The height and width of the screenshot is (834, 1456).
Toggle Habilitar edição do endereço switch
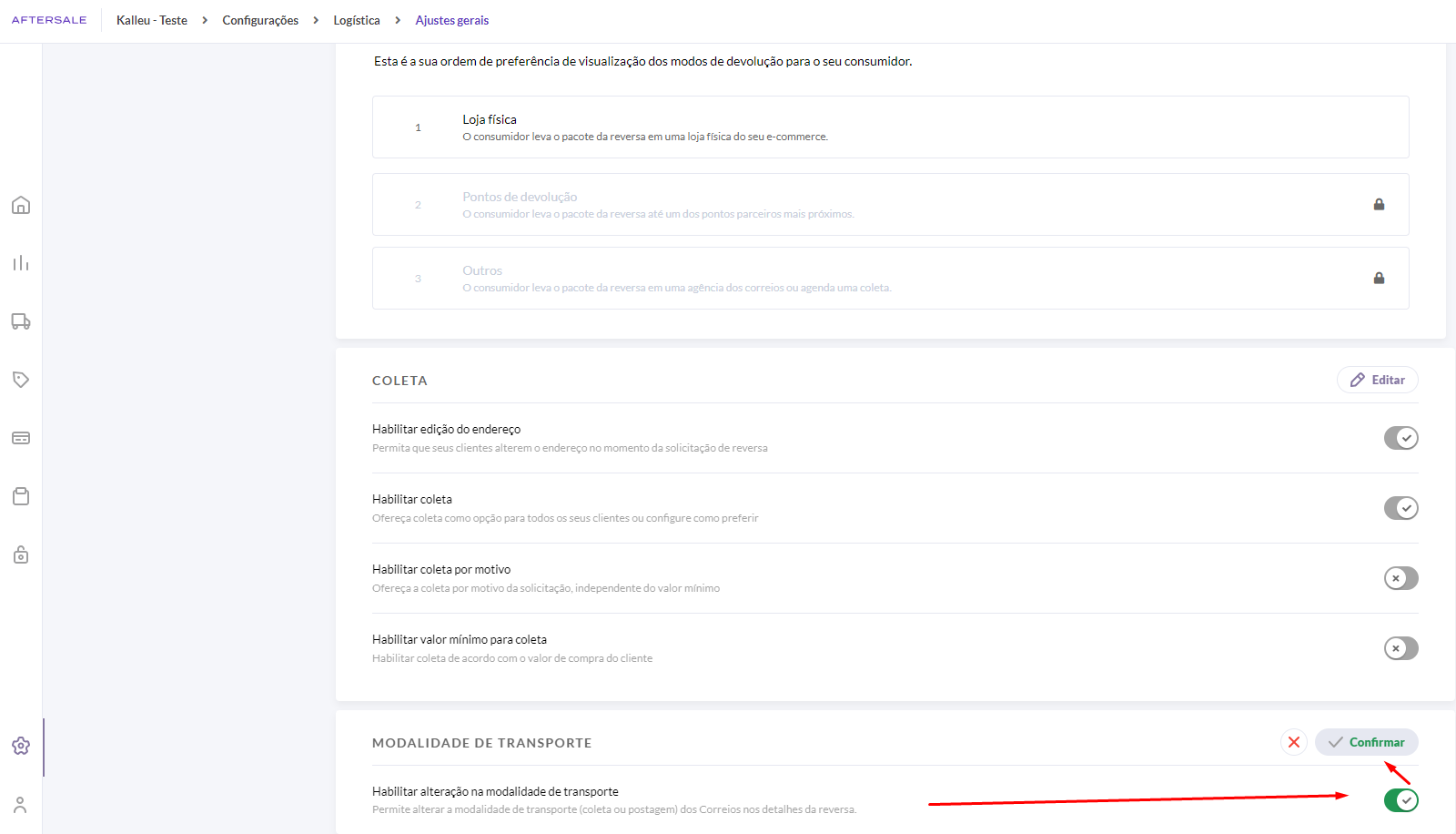pos(1401,438)
